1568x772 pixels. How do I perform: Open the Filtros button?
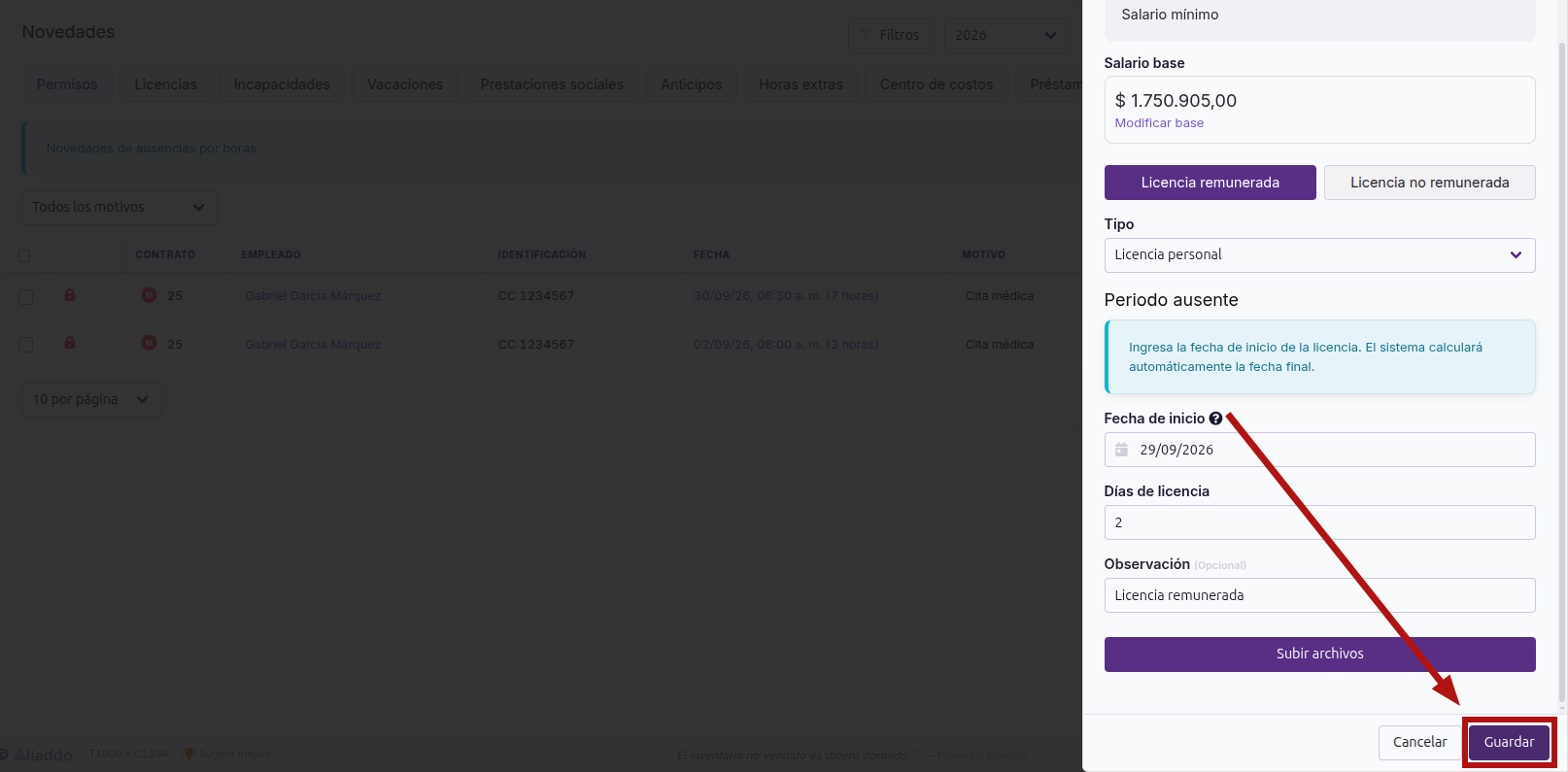pos(891,35)
